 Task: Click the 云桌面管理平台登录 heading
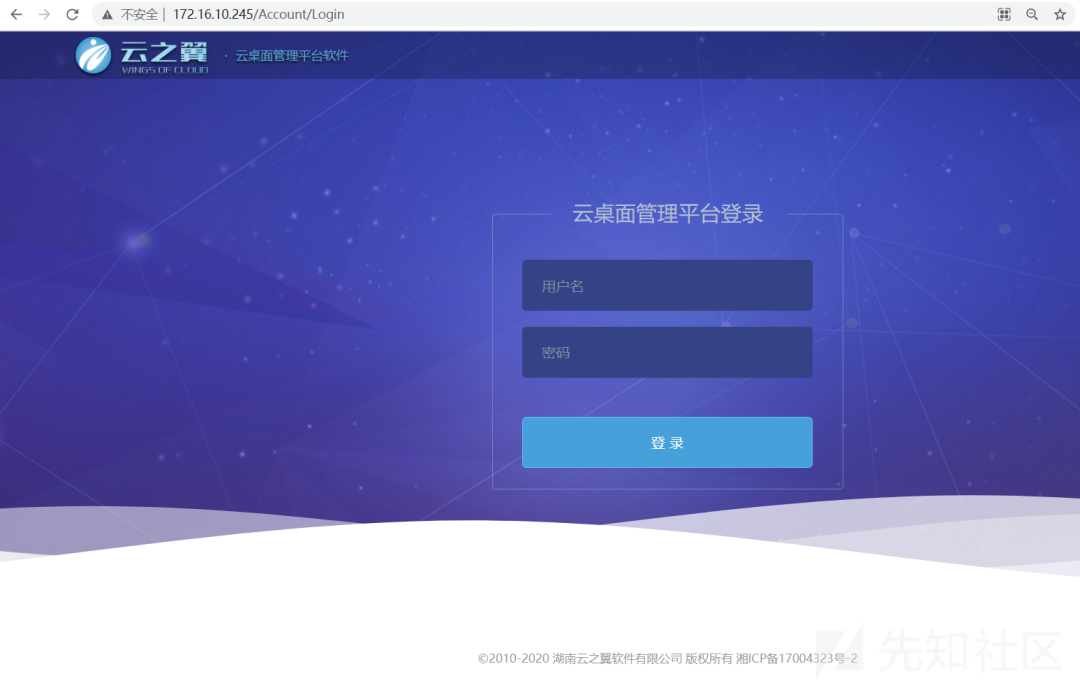pos(667,213)
